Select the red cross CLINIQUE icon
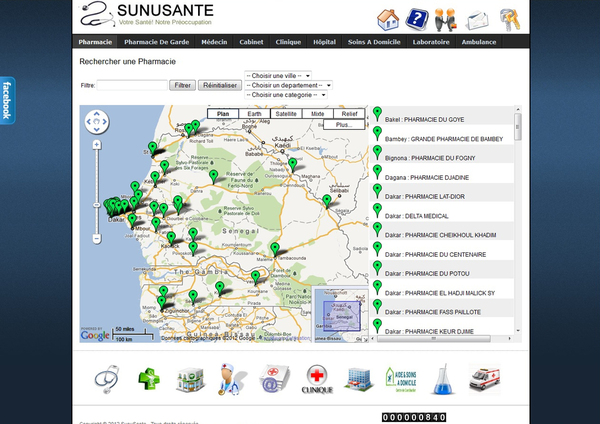This screenshot has height=424, width=600. click(x=317, y=379)
